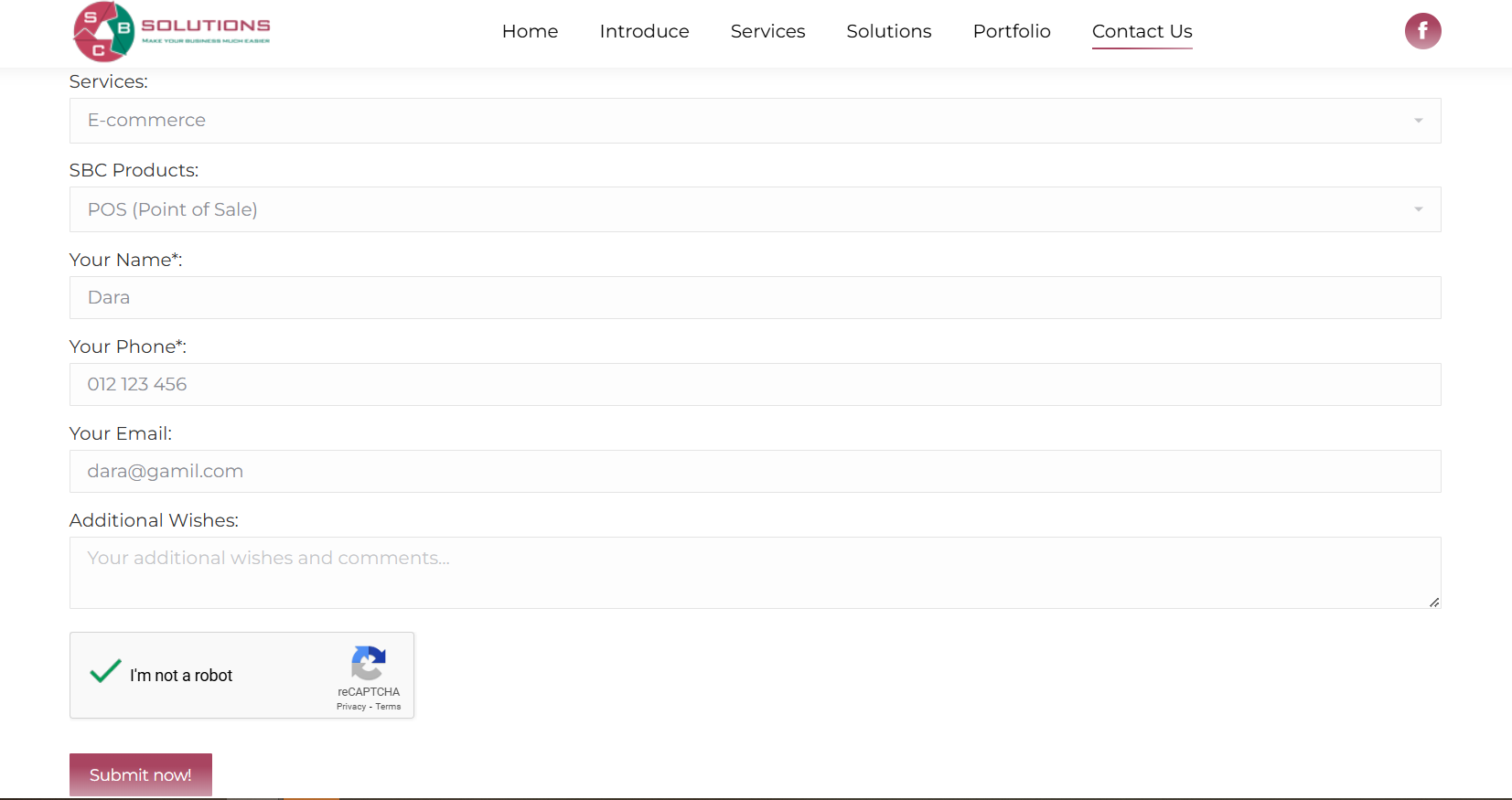Open the reCAPTCHA Privacy link
This screenshot has width=1512, height=800.
(350, 707)
